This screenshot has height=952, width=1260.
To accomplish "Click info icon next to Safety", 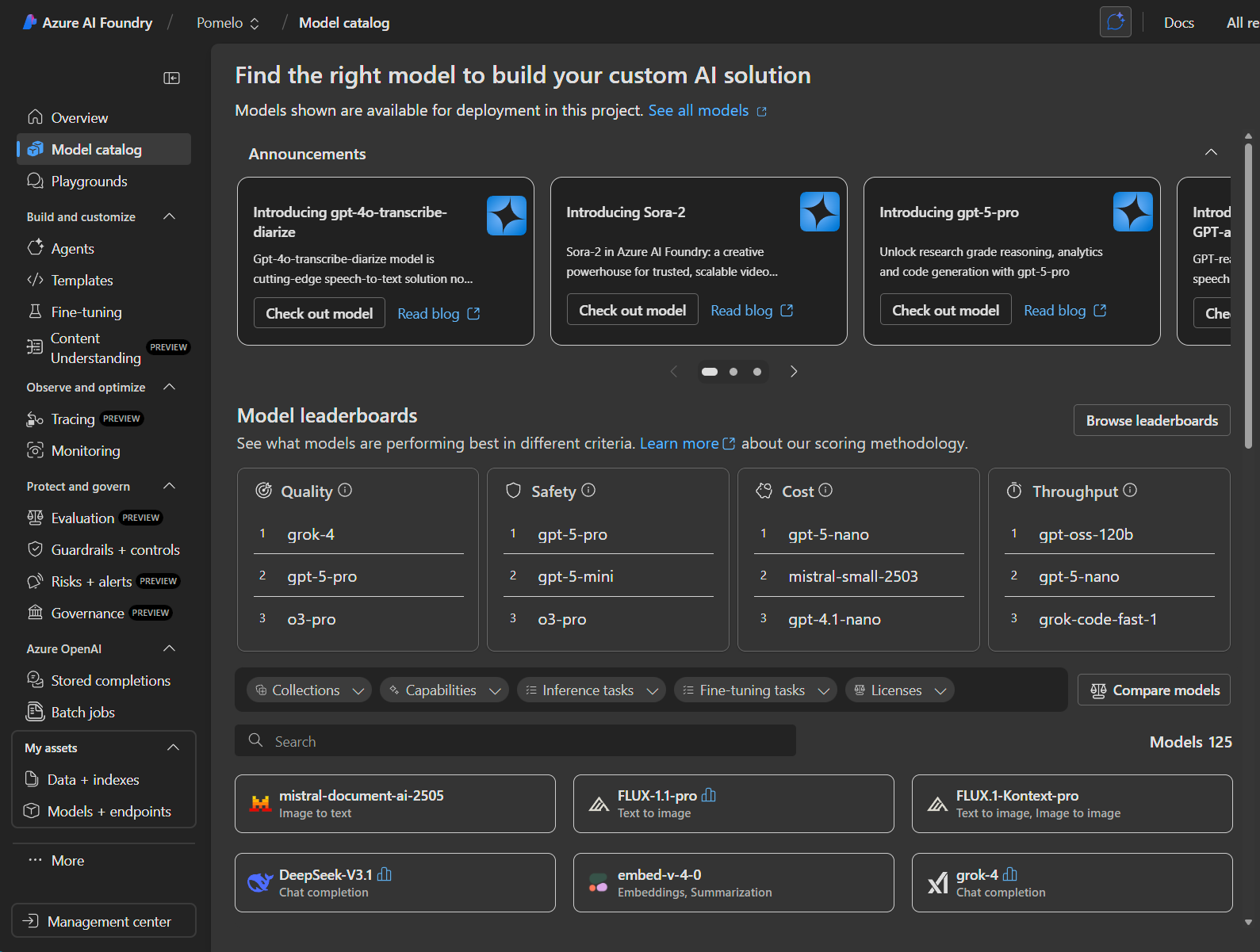I will coord(588,491).
